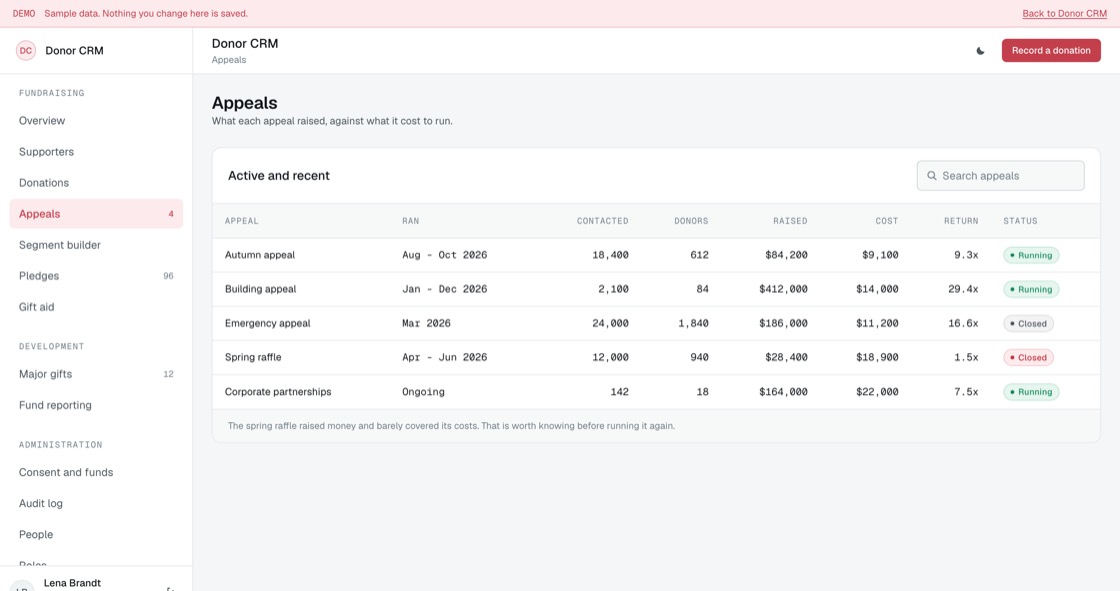Click the 16.6x return value
The height and width of the screenshot is (591, 1120).
point(964,324)
